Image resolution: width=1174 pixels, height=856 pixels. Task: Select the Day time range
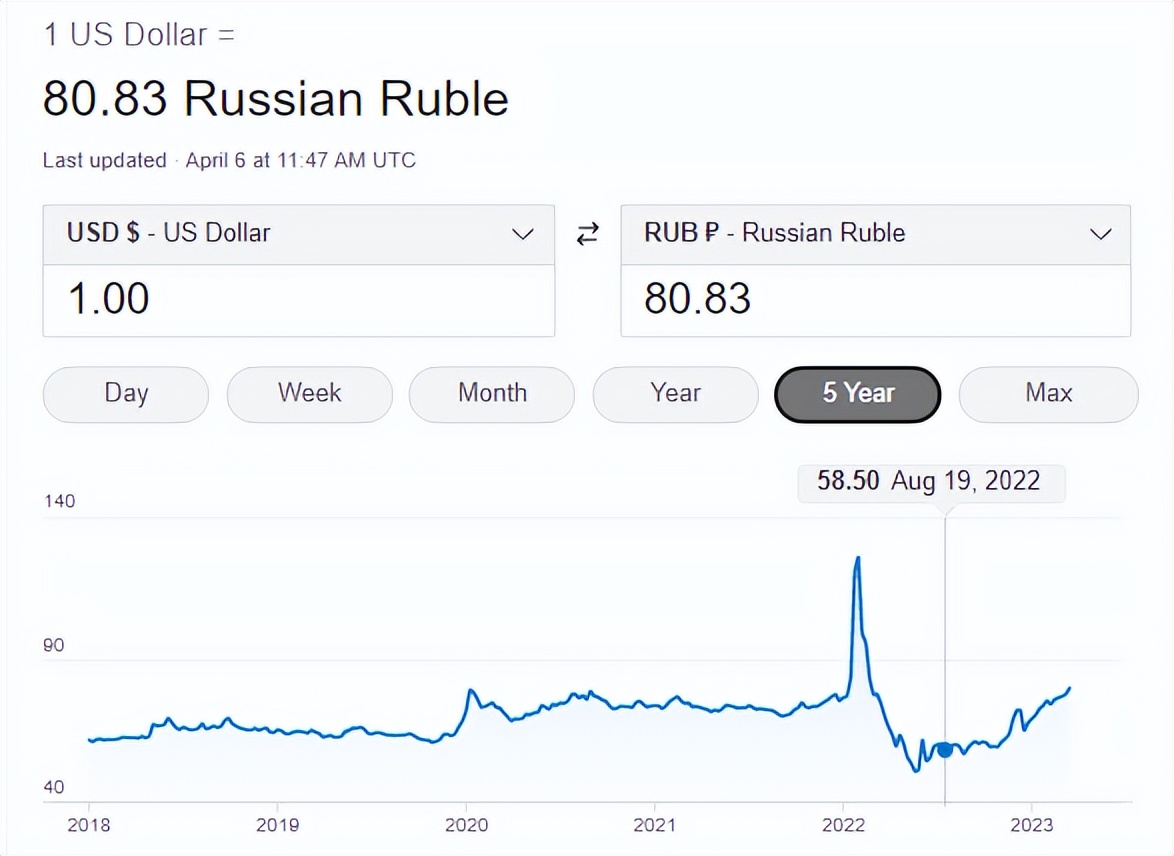125,394
